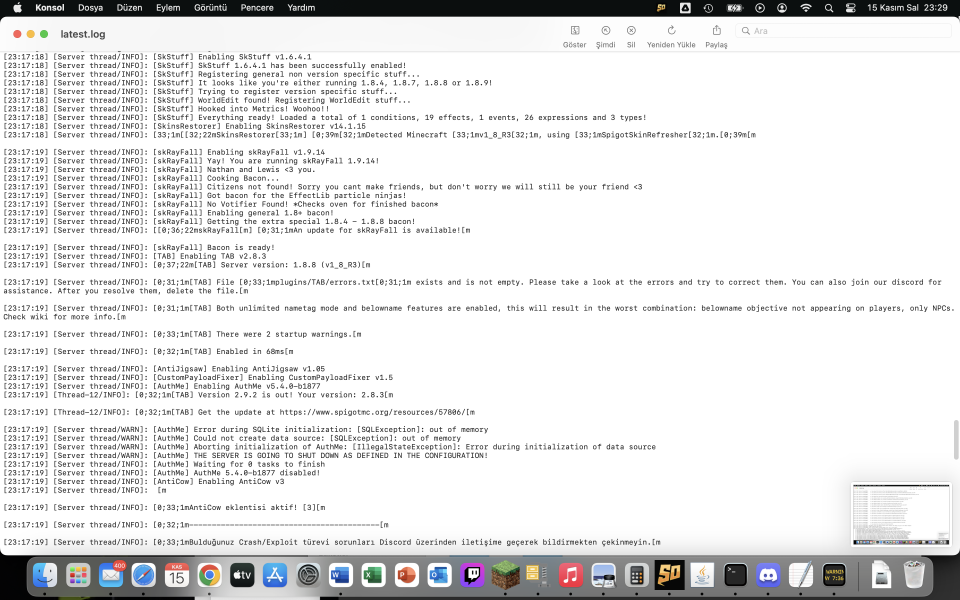Open the Dosya menu
The height and width of the screenshot is (600, 960).
(91, 8)
